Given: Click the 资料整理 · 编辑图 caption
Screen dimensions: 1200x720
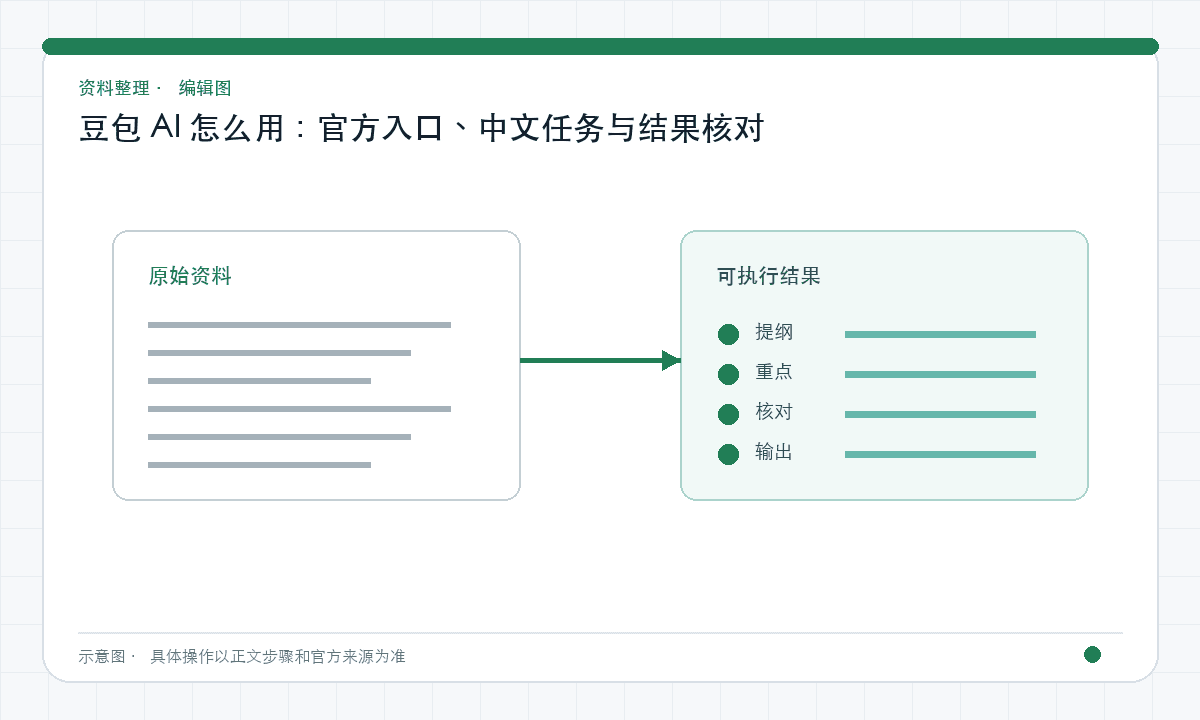Looking at the screenshot, I should click(155, 88).
